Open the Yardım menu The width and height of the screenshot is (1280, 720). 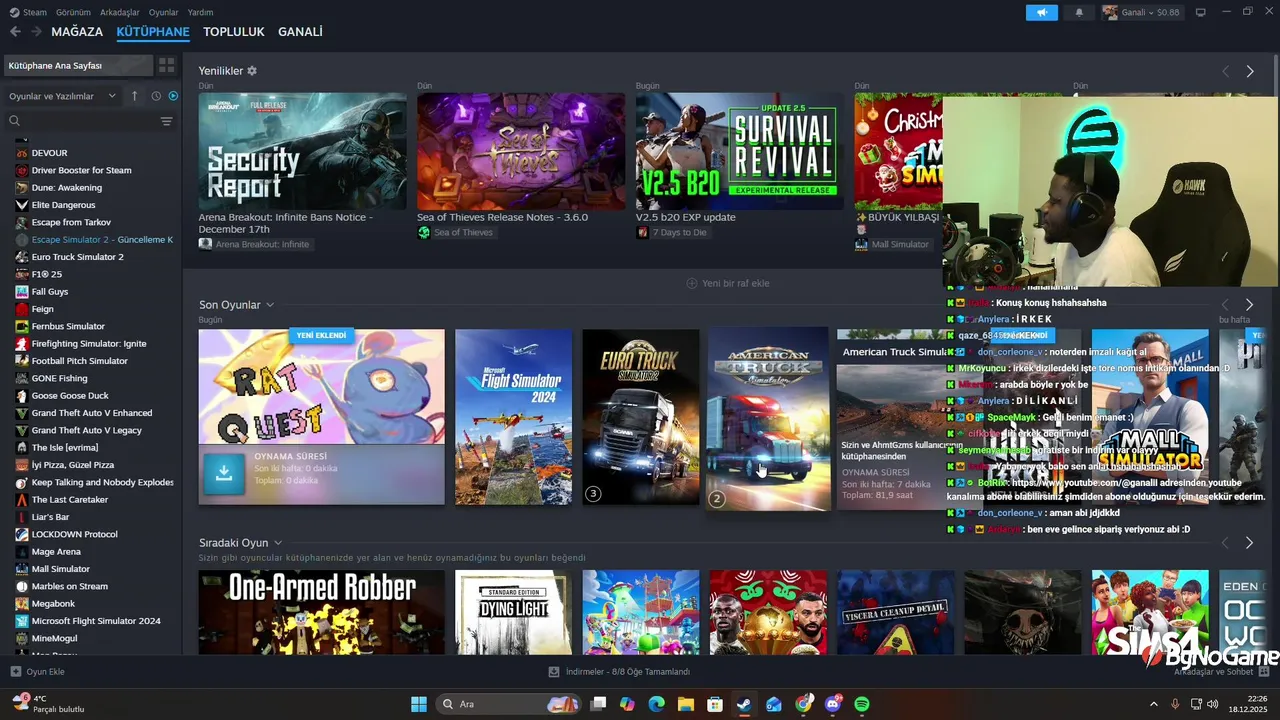201,12
